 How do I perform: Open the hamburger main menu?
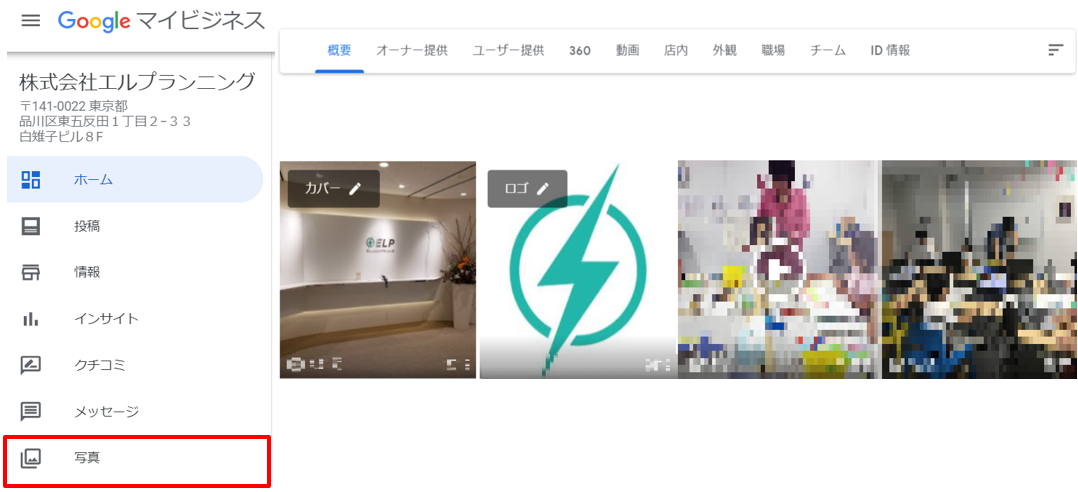30,21
